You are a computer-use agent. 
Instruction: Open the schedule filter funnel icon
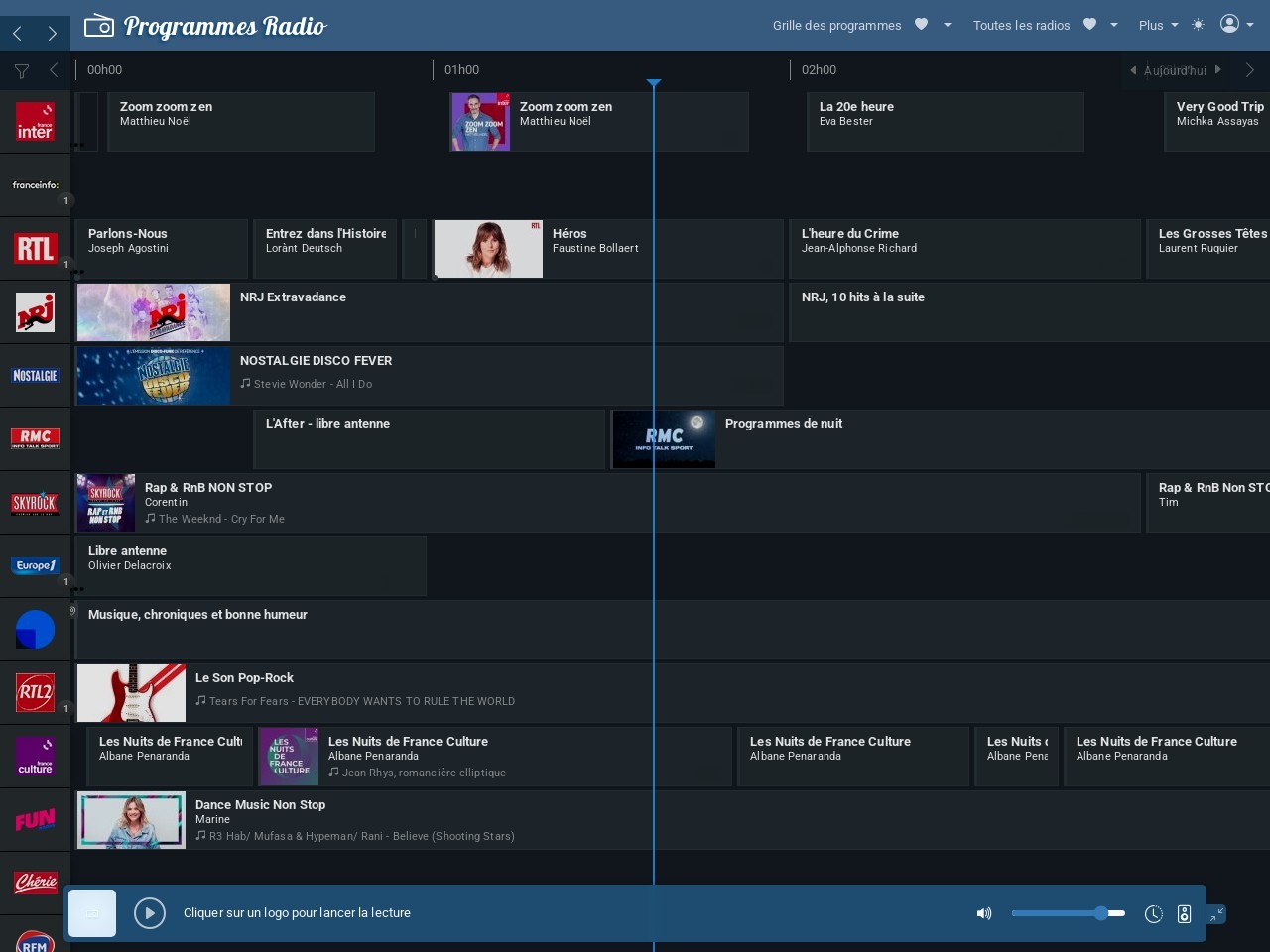[x=22, y=70]
